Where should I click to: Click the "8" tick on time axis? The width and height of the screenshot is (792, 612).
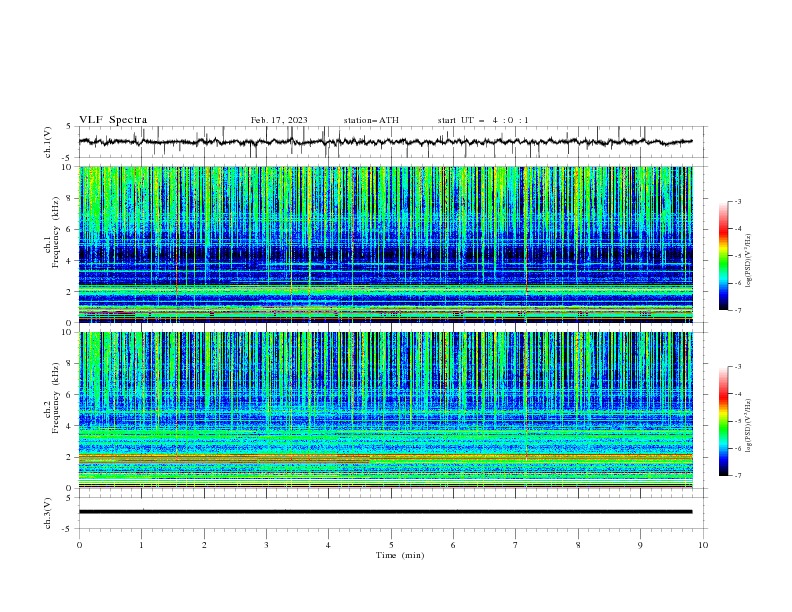[x=578, y=545]
